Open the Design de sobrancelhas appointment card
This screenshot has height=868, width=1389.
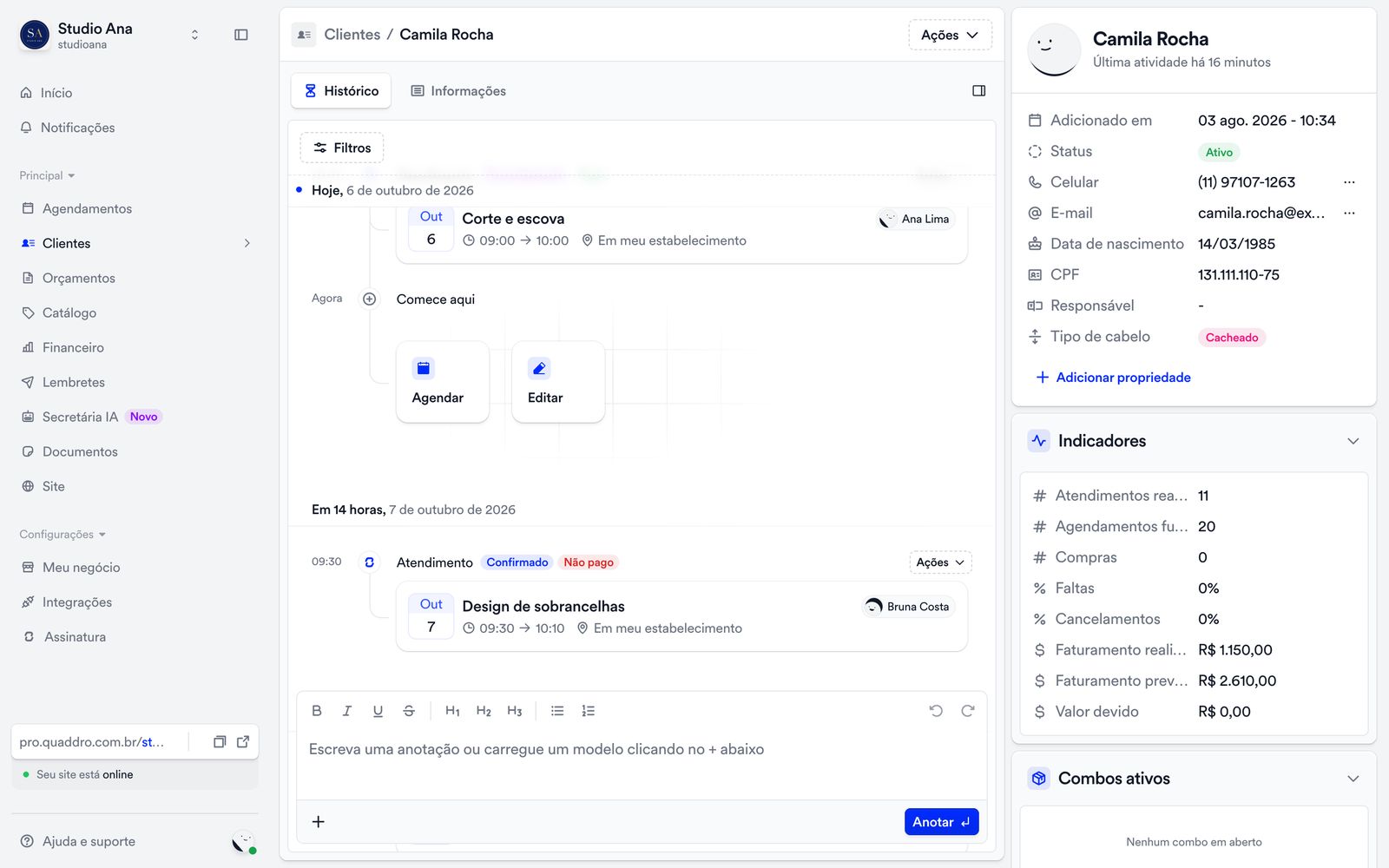click(681, 617)
